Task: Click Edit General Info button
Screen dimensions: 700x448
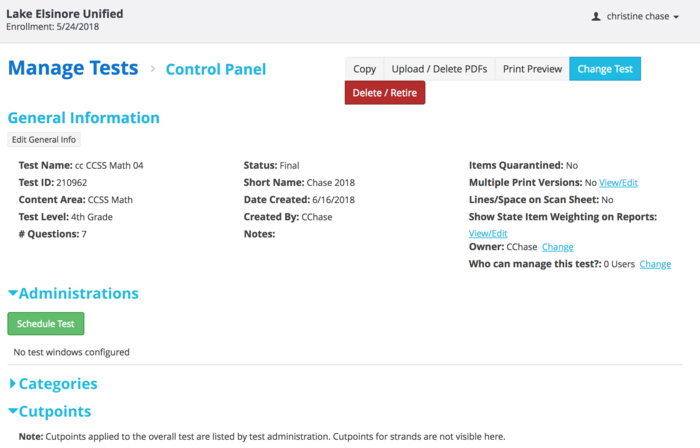Action: click(44, 140)
